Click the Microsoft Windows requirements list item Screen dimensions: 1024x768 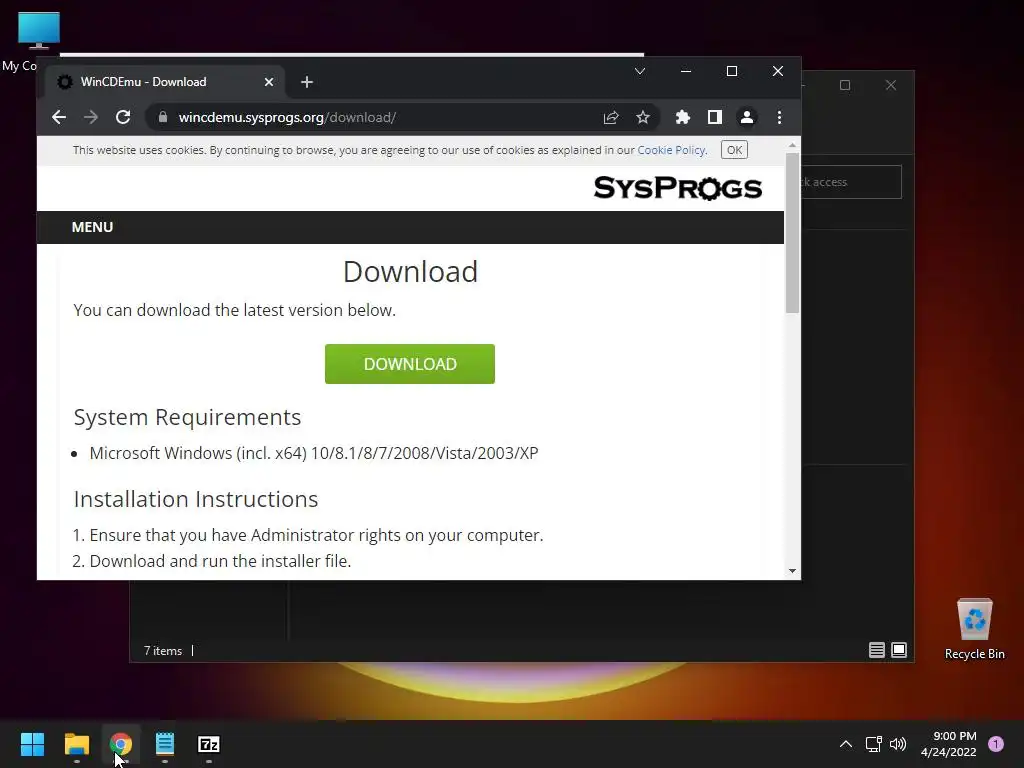pos(313,453)
